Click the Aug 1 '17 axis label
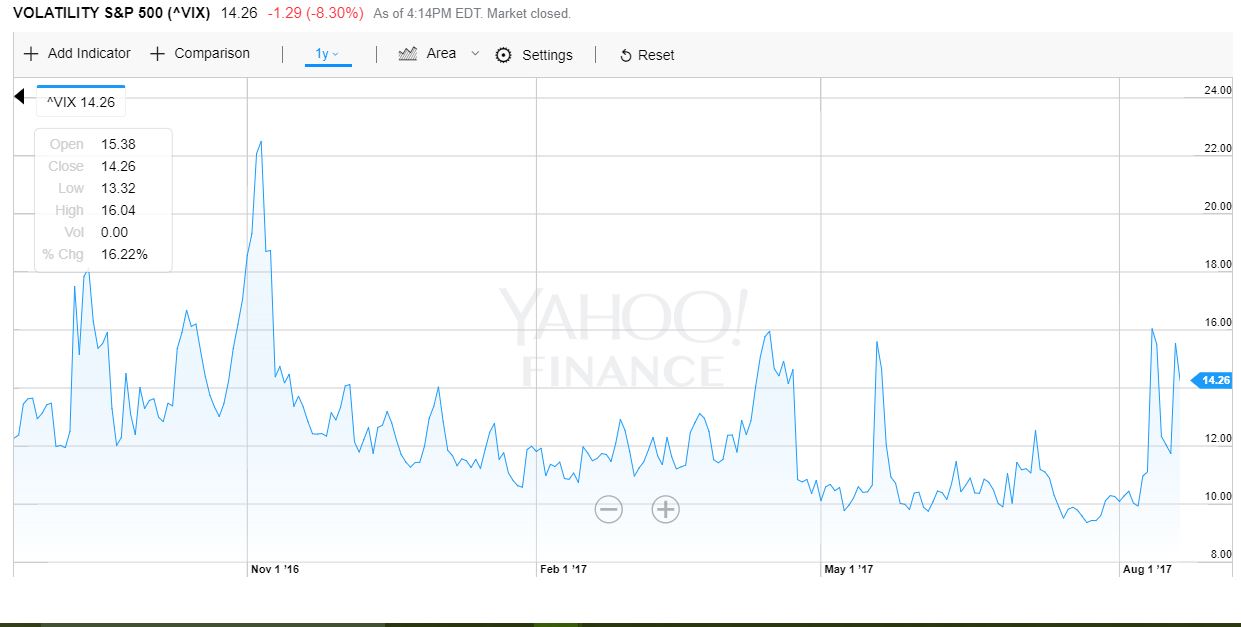This screenshot has height=627, width=1241. 1148,569
